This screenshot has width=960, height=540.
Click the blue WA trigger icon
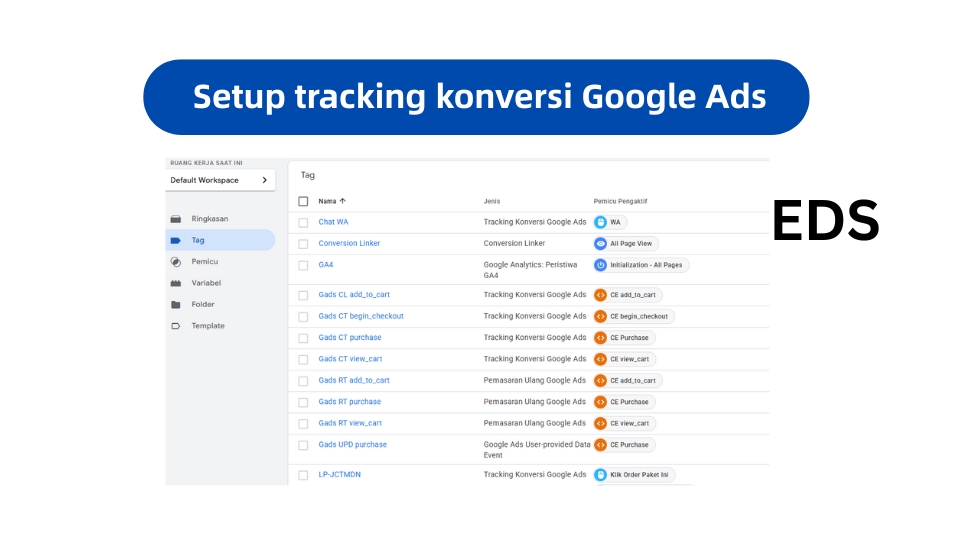tap(600, 222)
